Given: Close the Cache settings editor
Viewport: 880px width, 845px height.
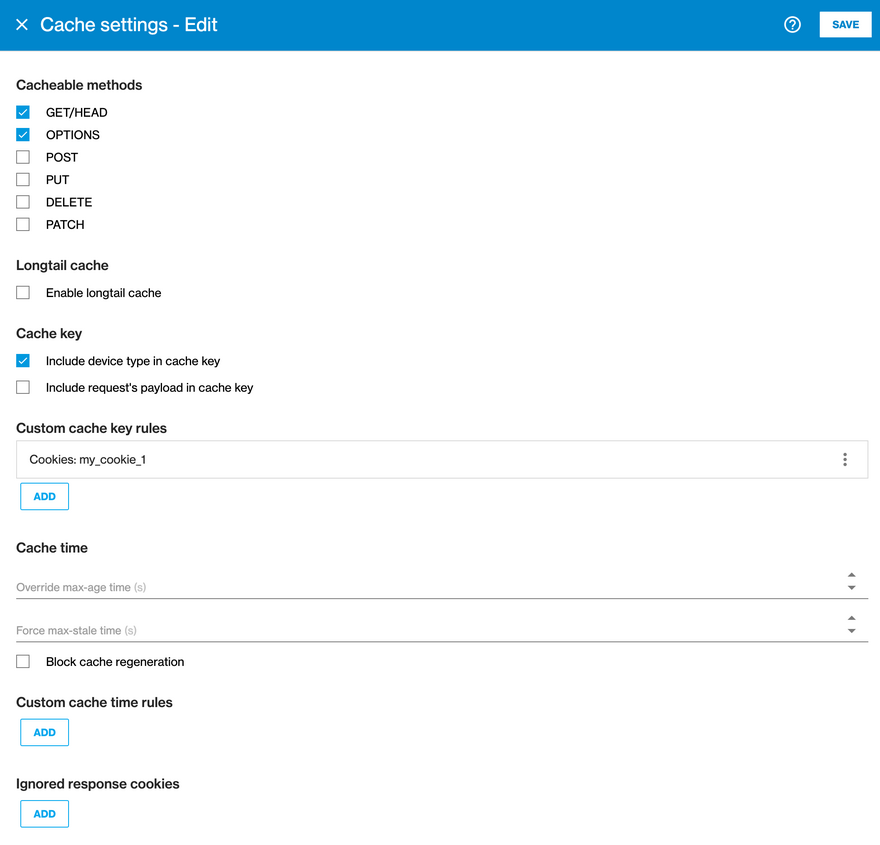Looking at the screenshot, I should click(x=22, y=24).
